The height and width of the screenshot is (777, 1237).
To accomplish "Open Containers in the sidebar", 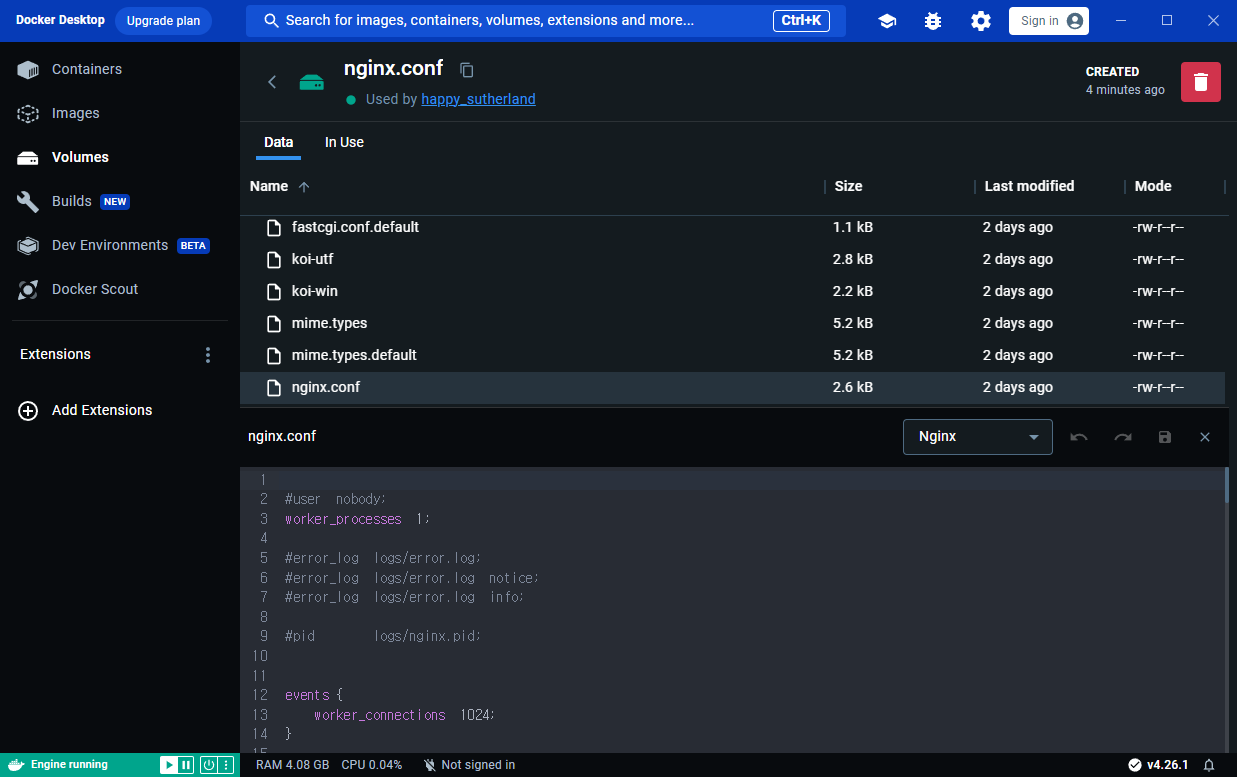I will click(86, 69).
